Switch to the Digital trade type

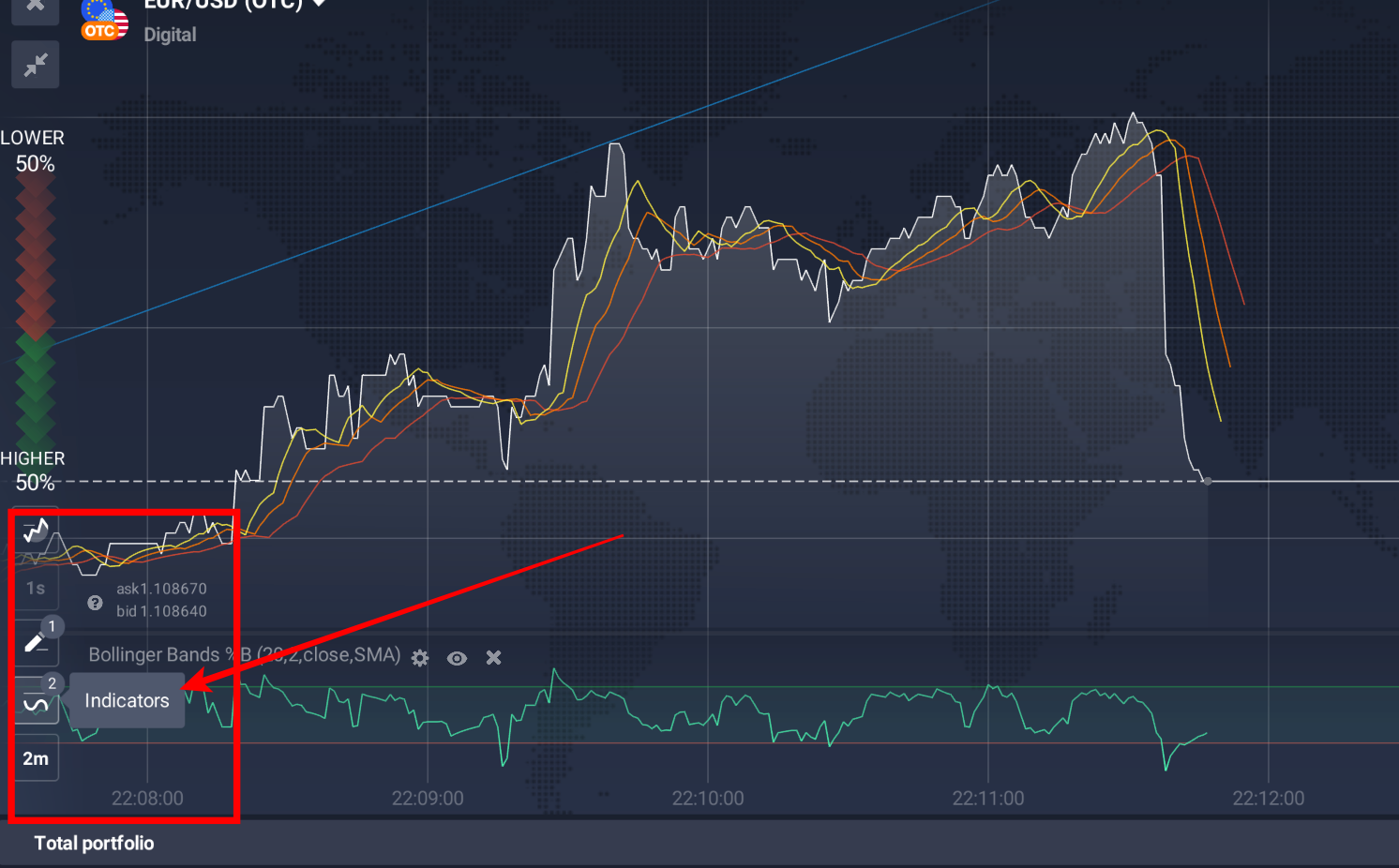pos(169,35)
